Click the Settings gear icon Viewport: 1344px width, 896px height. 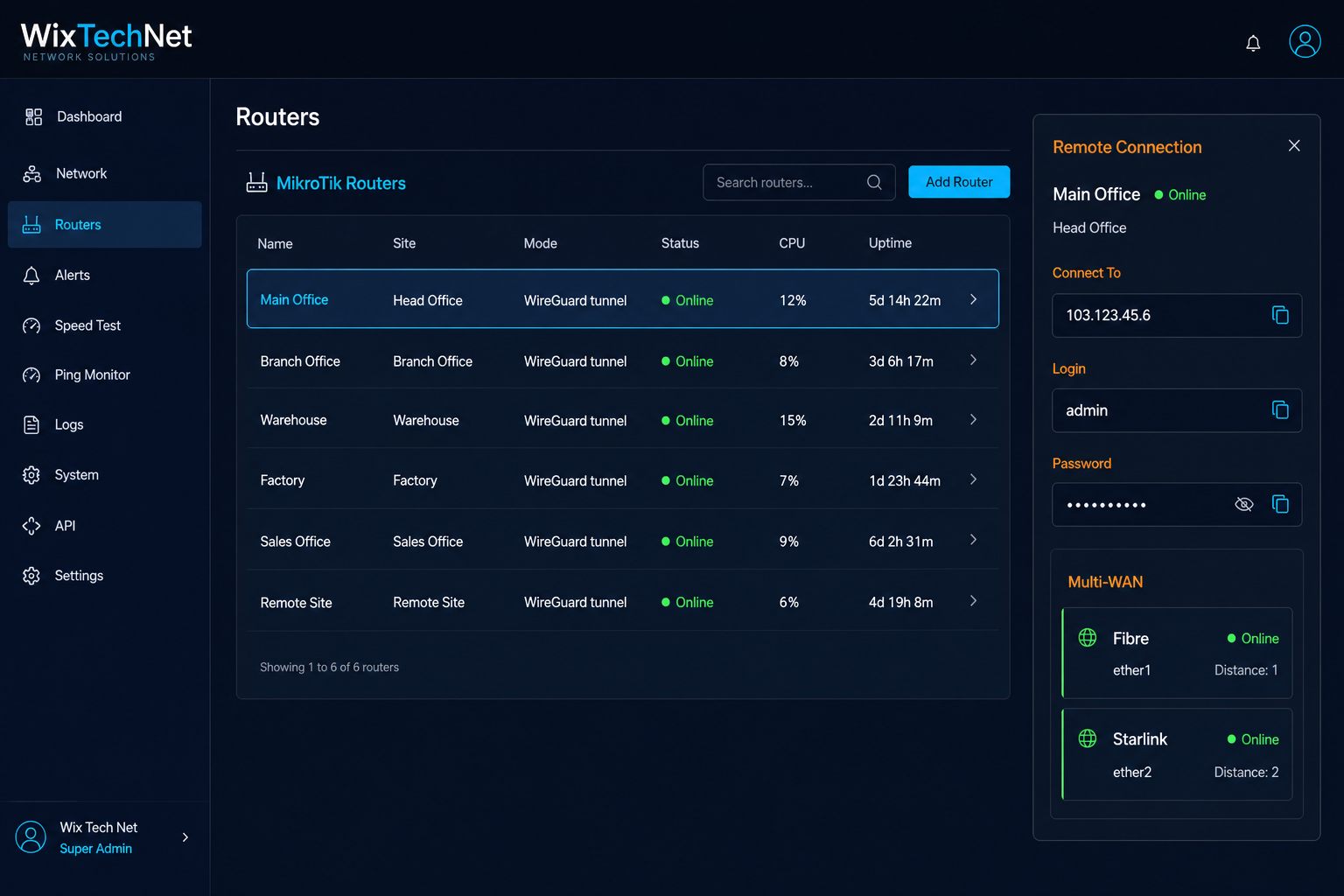point(31,576)
